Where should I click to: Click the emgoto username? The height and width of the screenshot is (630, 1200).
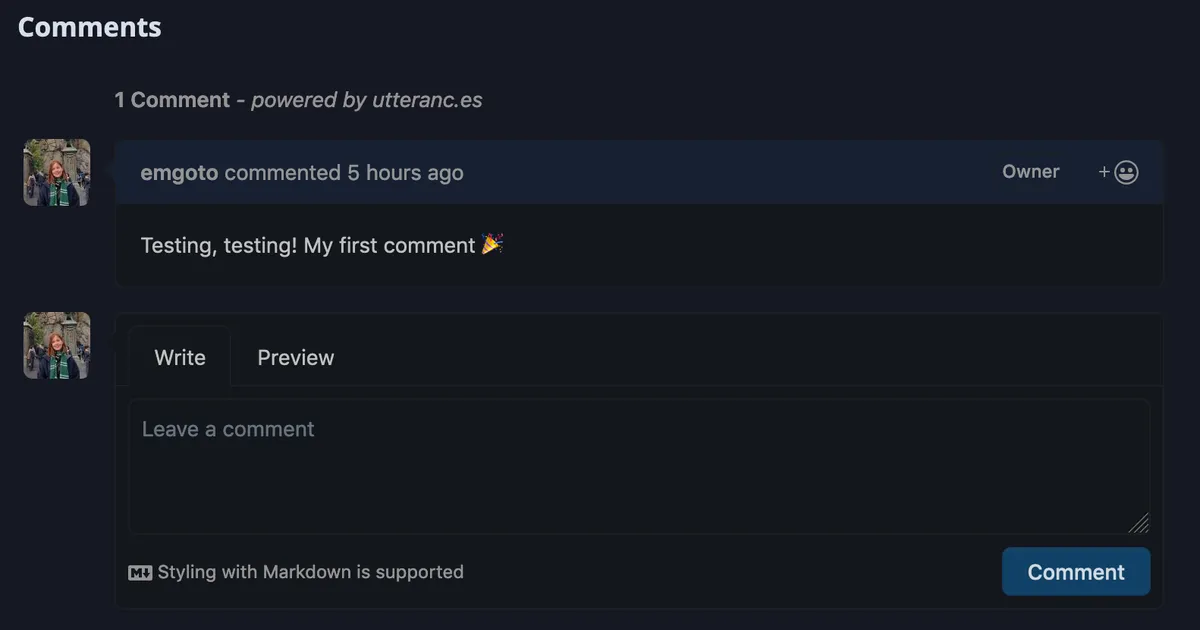[179, 171]
